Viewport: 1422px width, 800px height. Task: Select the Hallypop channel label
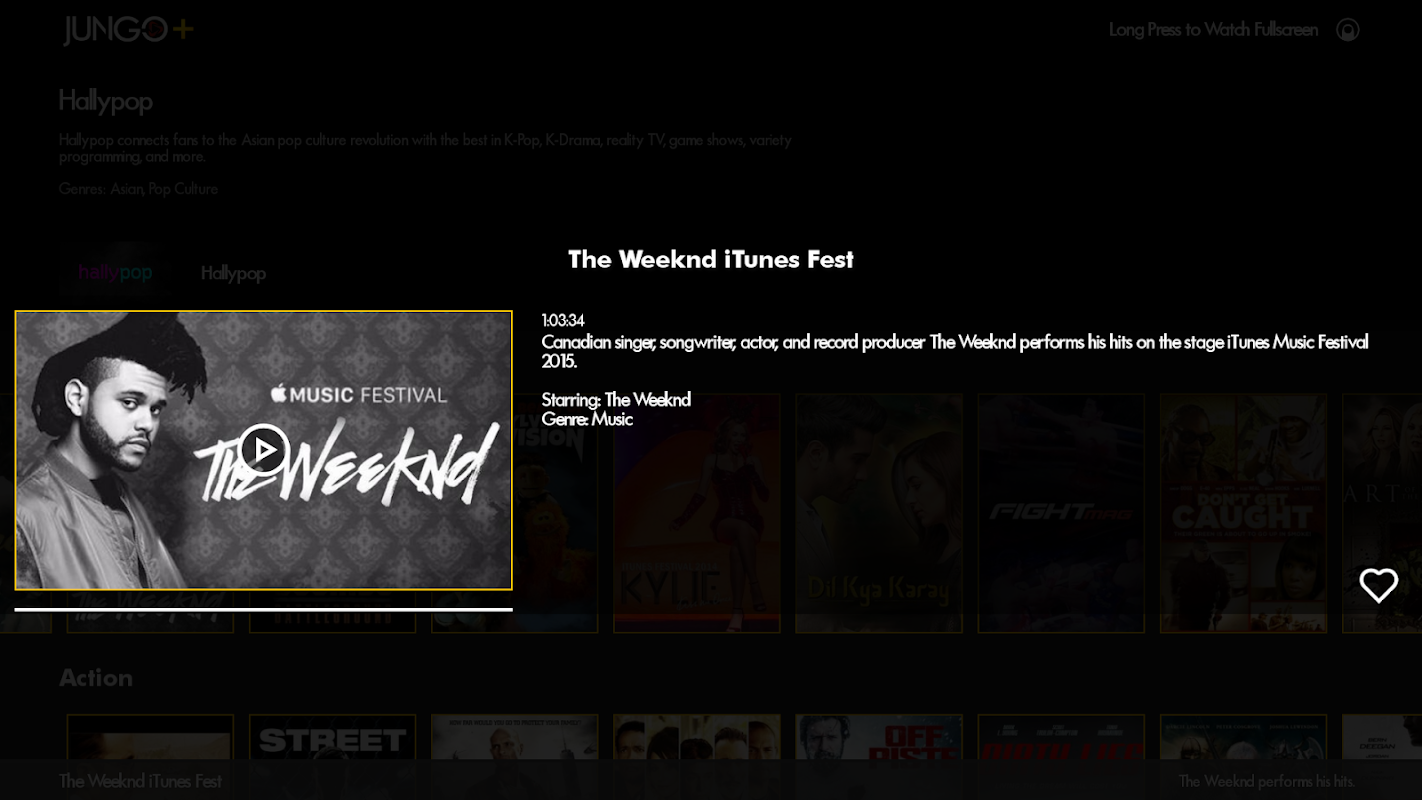[x=233, y=273]
